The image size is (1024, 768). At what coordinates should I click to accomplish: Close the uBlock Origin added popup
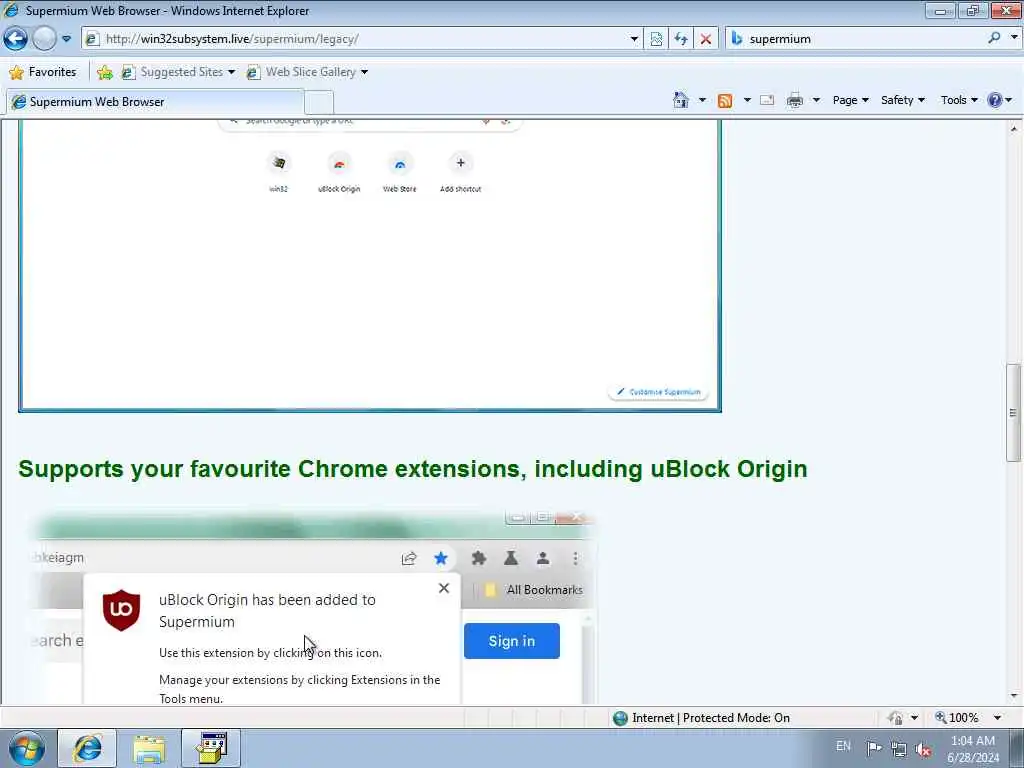444,588
